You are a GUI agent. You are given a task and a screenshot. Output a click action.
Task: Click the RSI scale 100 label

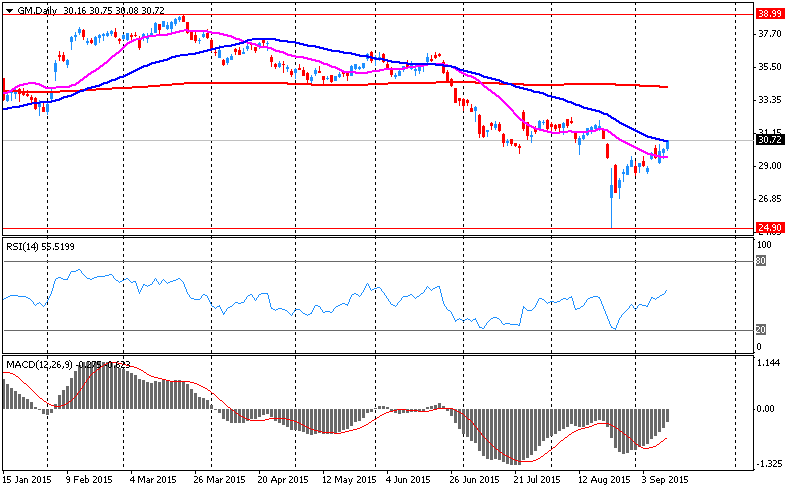tap(764, 245)
